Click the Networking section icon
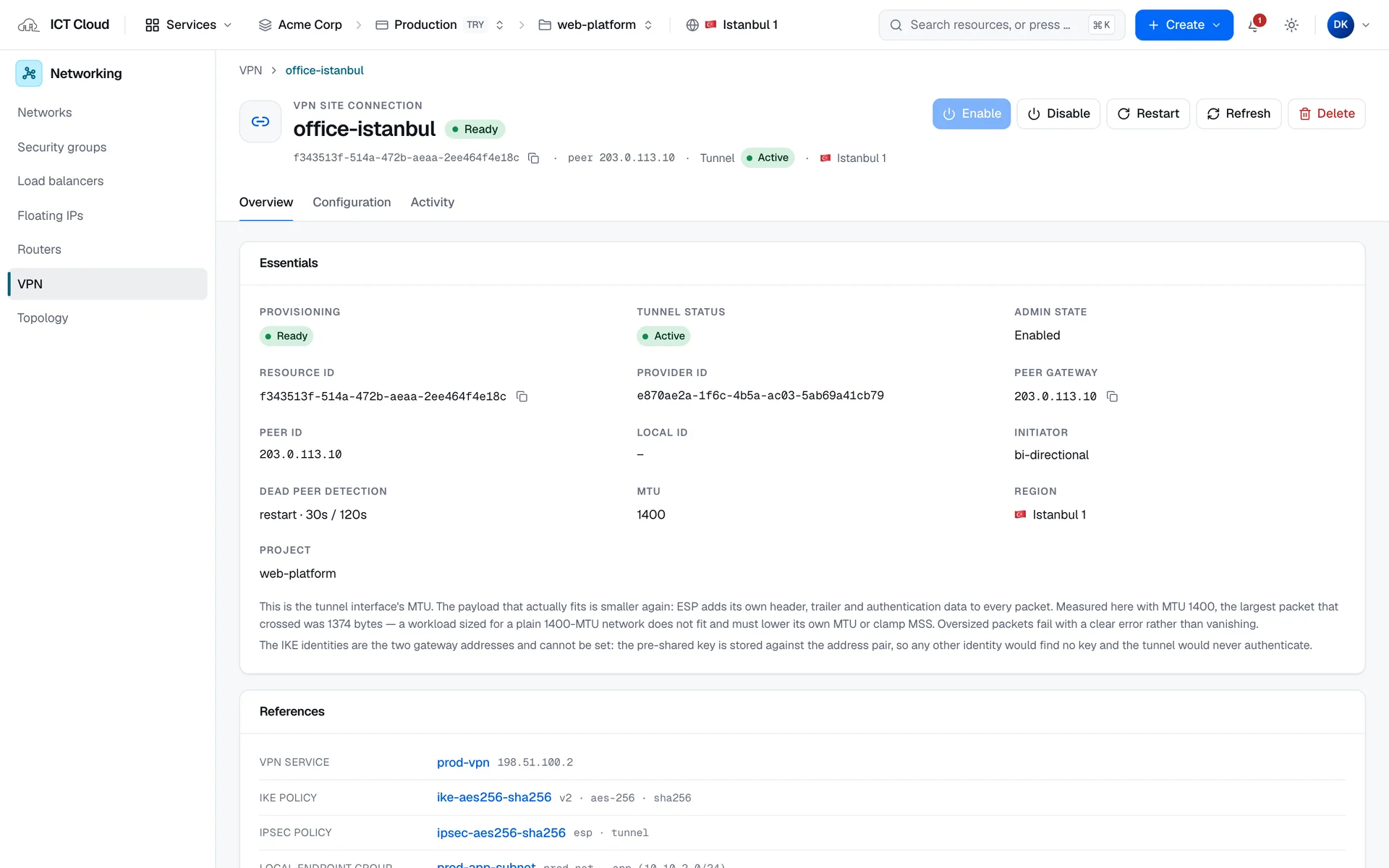The image size is (1389, 868). [x=29, y=73]
